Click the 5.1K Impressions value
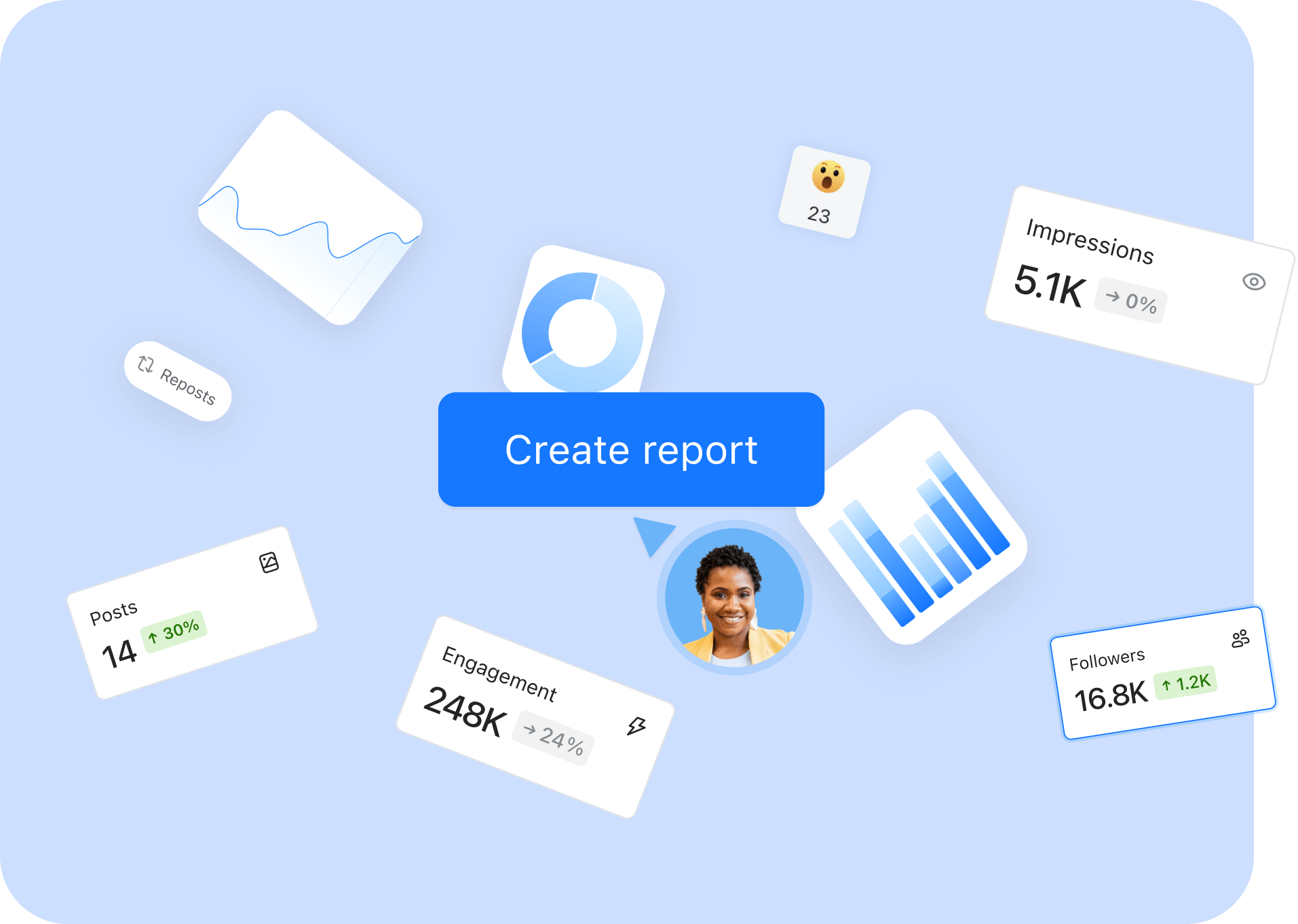Screen dimensions: 1298x924 (x=1049, y=286)
